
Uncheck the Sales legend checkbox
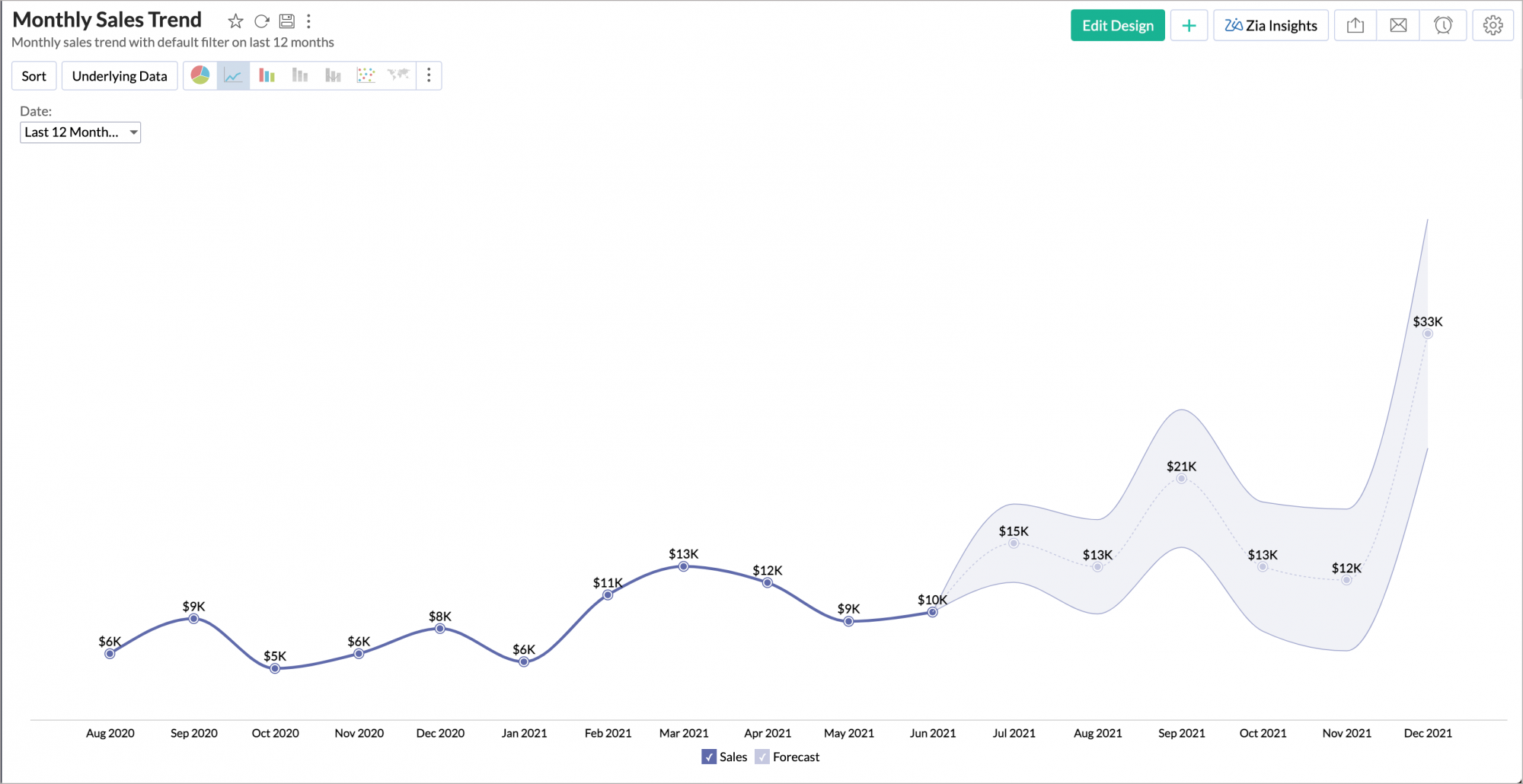[x=709, y=757]
